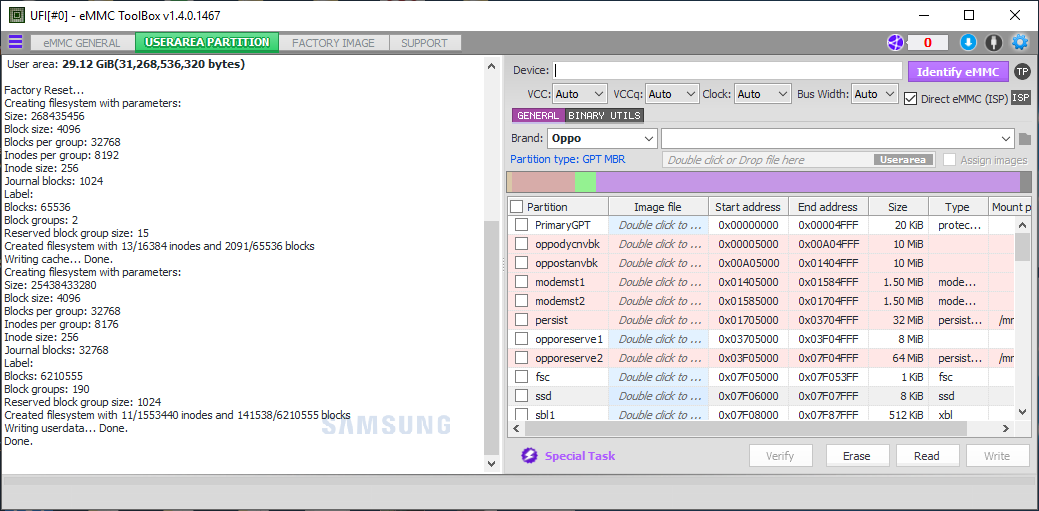Check the oppodycnvbk partition checkbox

[x=521, y=244]
